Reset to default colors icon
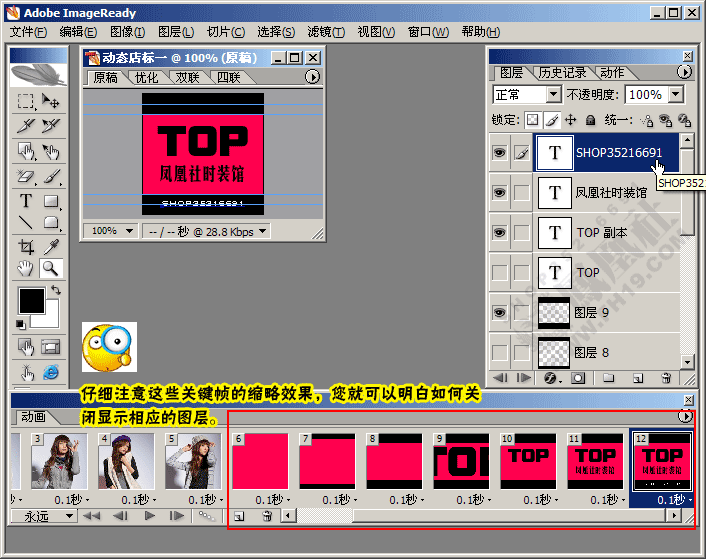The width and height of the screenshot is (706, 559). [x=20, y=324]
